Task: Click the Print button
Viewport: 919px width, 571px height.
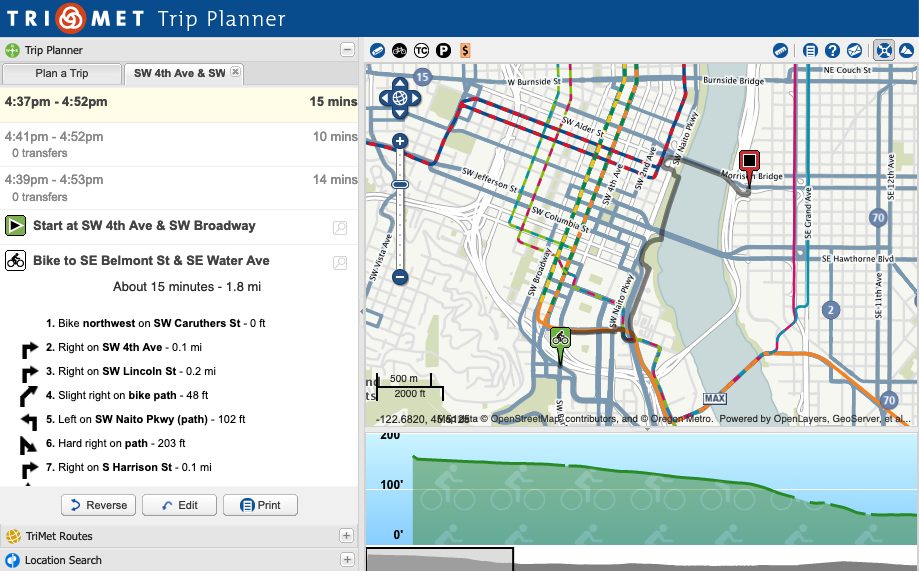Action: point(260,505)
